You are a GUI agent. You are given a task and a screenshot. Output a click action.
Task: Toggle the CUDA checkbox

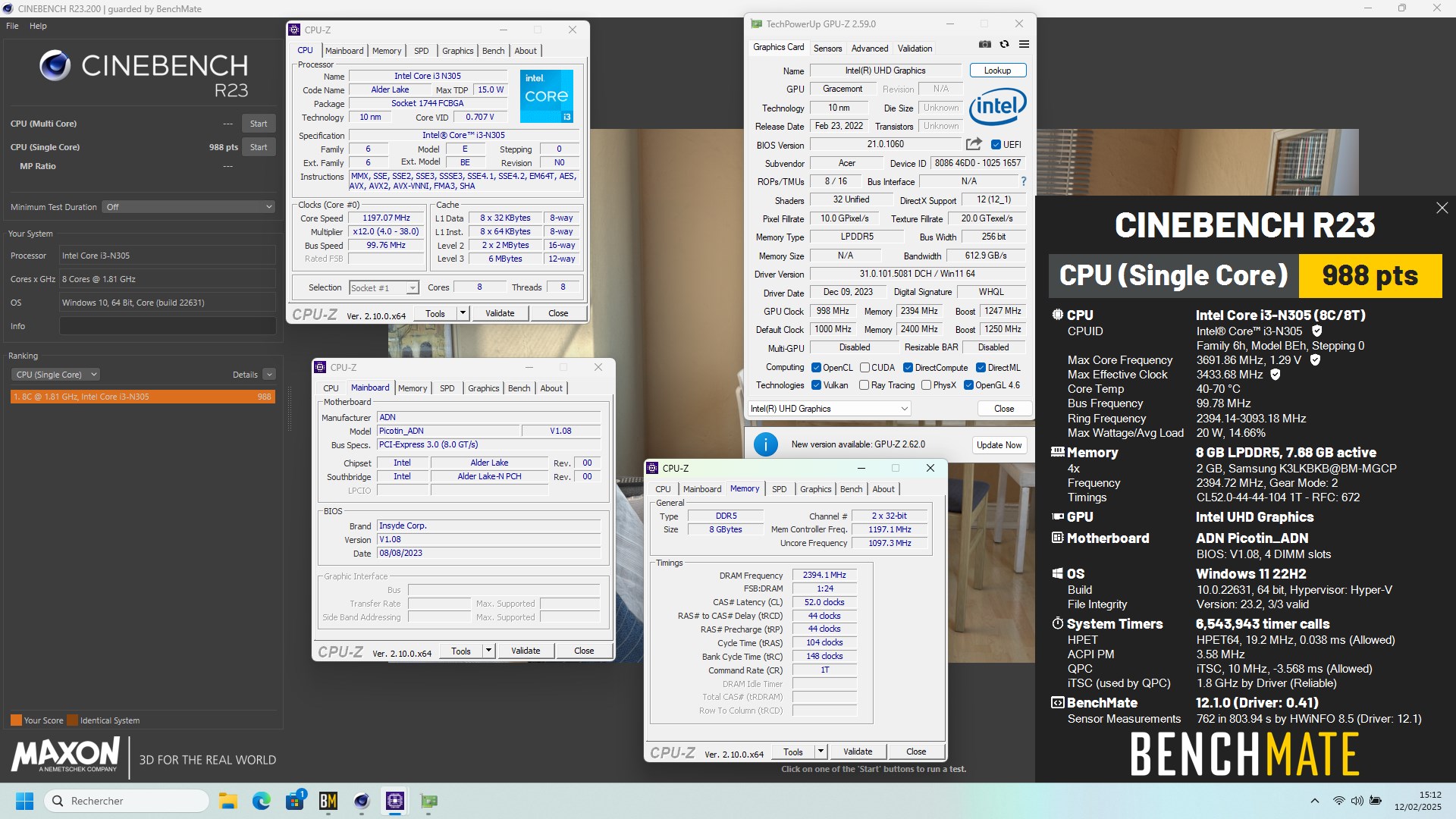tap(864, 368)
